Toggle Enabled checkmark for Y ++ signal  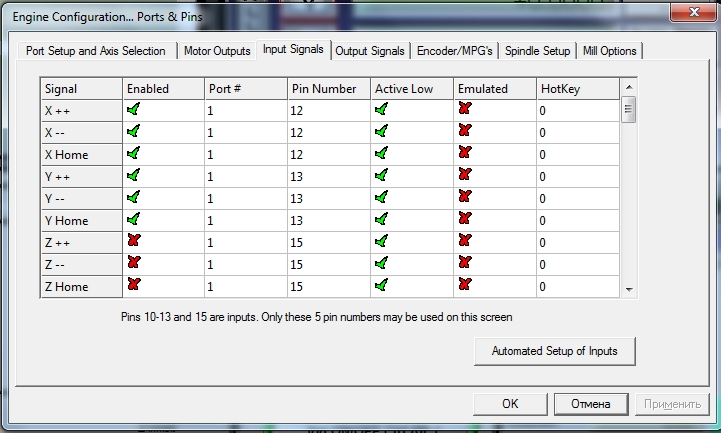point(133,176)
